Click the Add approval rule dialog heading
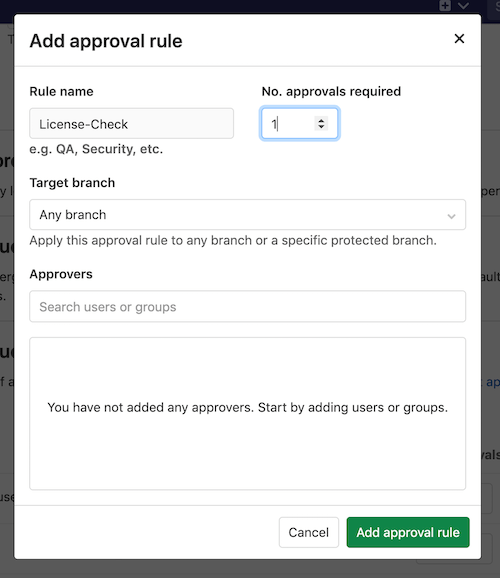Viewport: 500px width, 578px height. click(x=106, y=41)
